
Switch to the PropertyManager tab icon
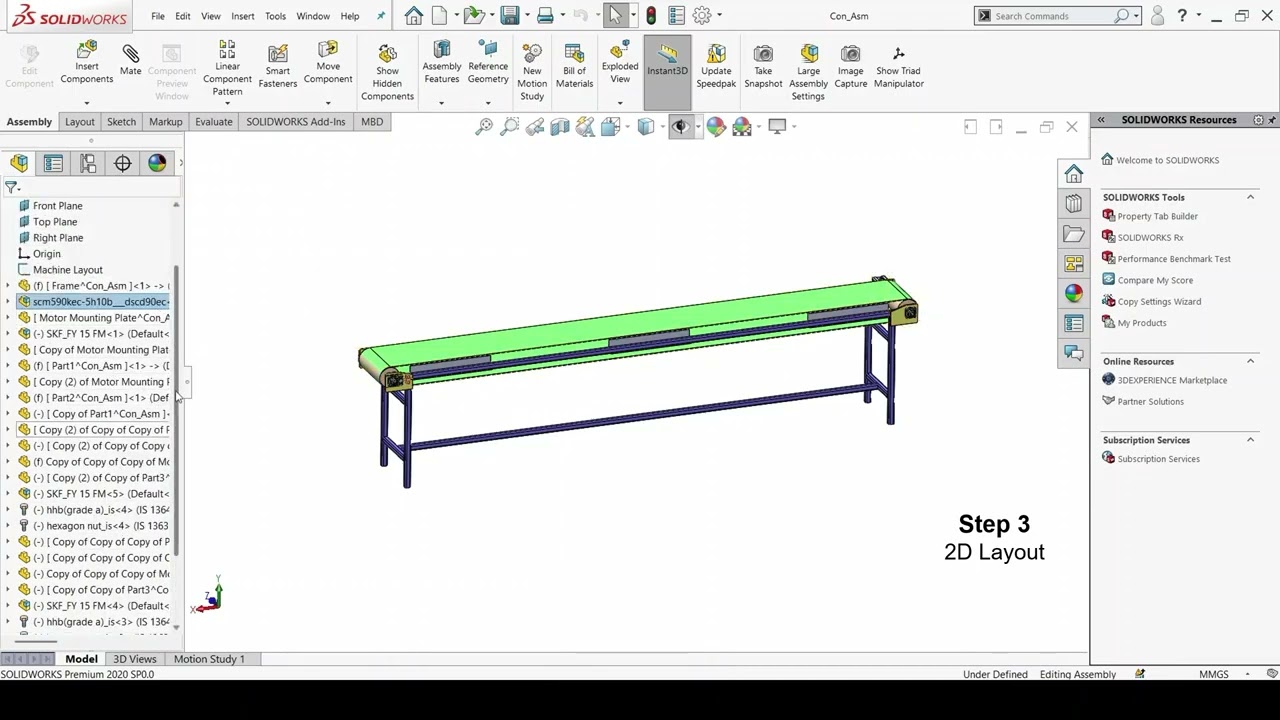click(53, 163)
